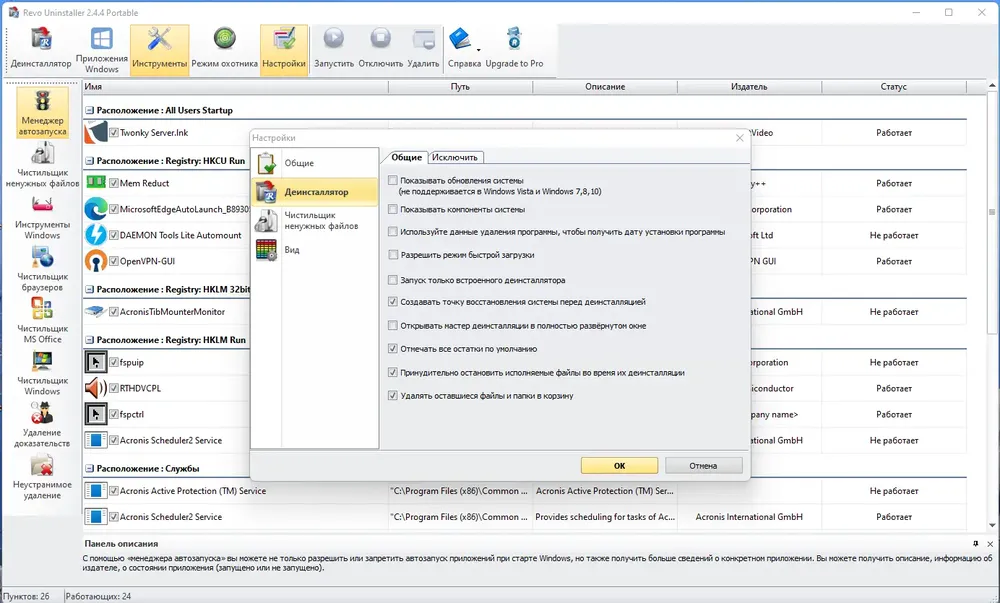Uncheck Отмечать все остатки по умолчанию
Screen dimensions: 1000x603
pyautogui.click(x=393, y=349)
